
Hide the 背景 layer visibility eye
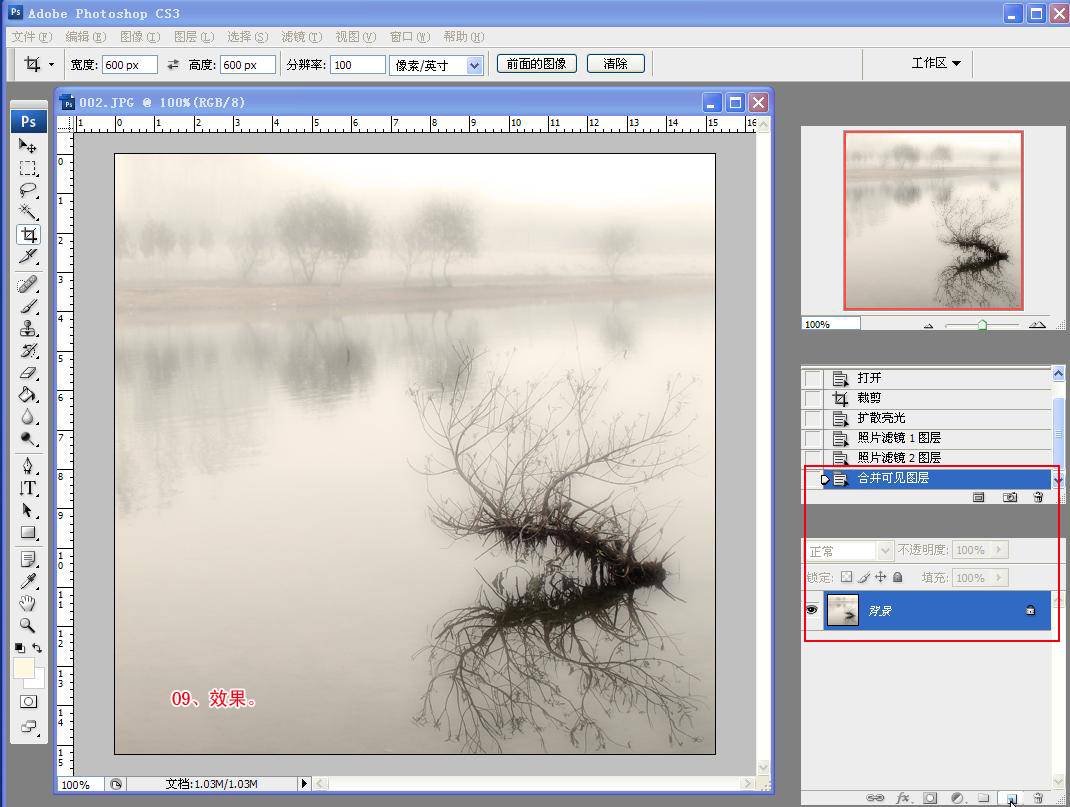[811, 610]
